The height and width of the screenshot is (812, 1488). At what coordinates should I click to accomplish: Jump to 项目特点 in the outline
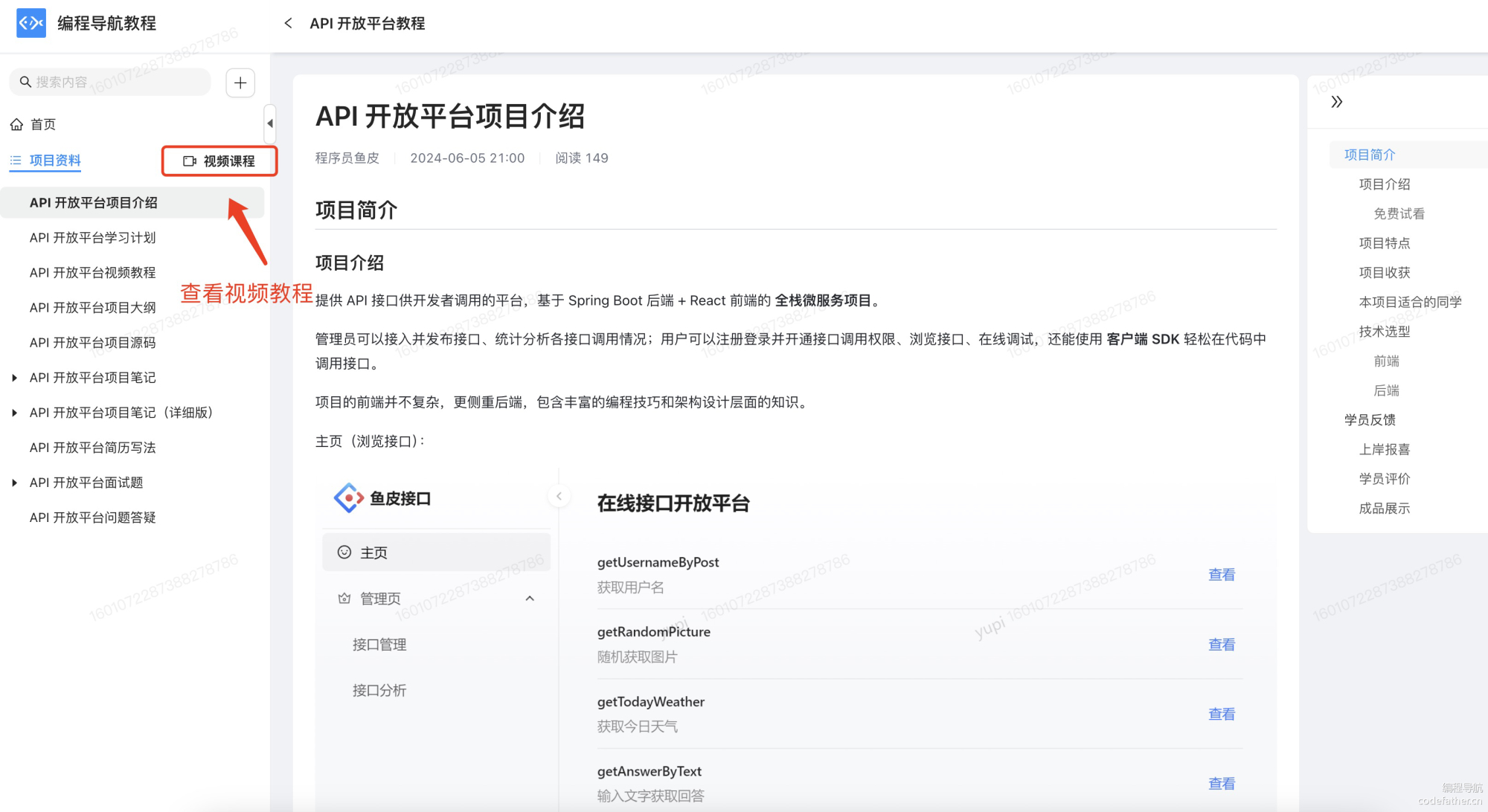pos(1385,243)
